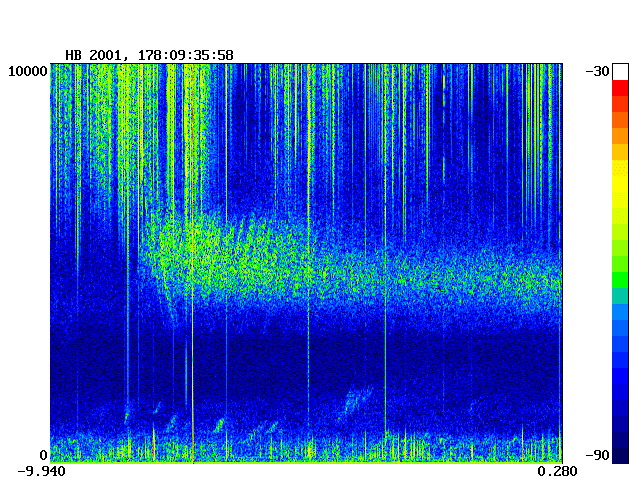
Task: Click the orange spike near bottom right corner
Action: coord(521,440)
